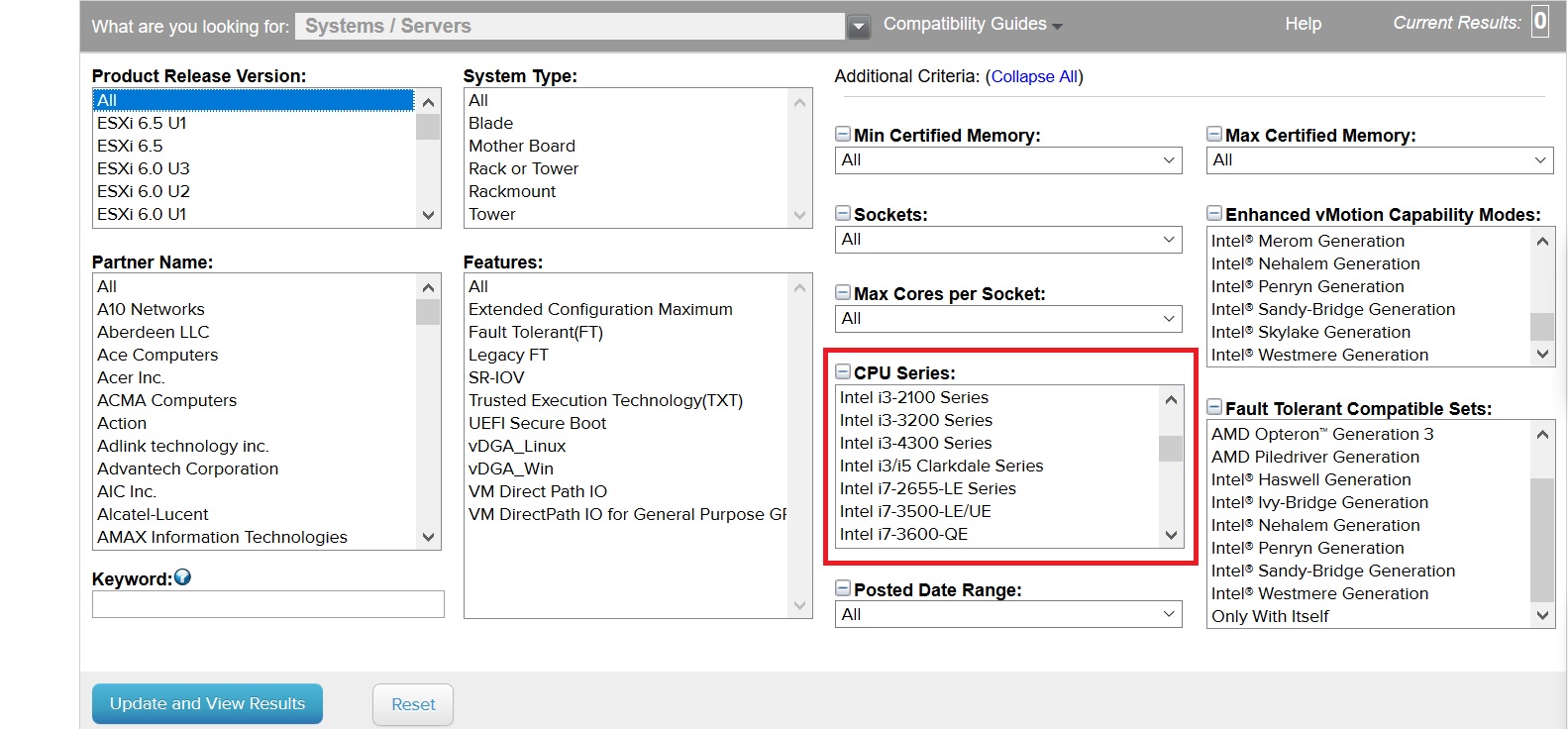Select All in Product Release Version list
This screenshot has width=1568, height=729.
(254, 100)
